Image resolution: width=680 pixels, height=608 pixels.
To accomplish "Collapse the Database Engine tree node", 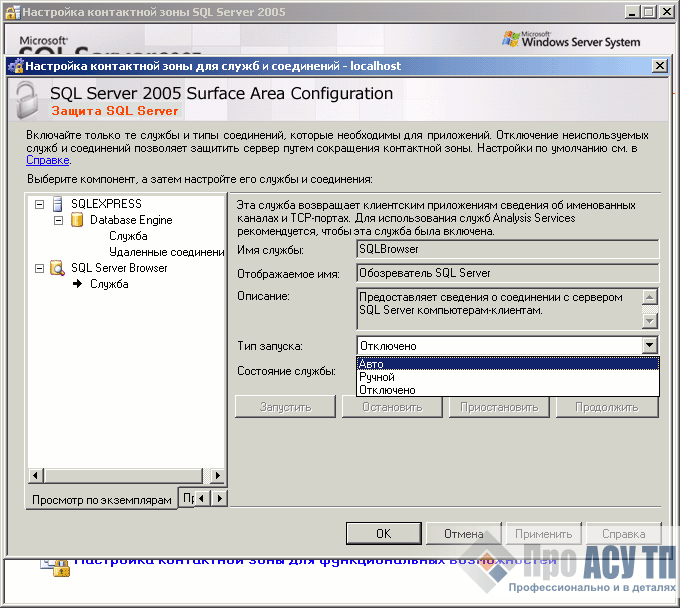I will pos(59,220).
